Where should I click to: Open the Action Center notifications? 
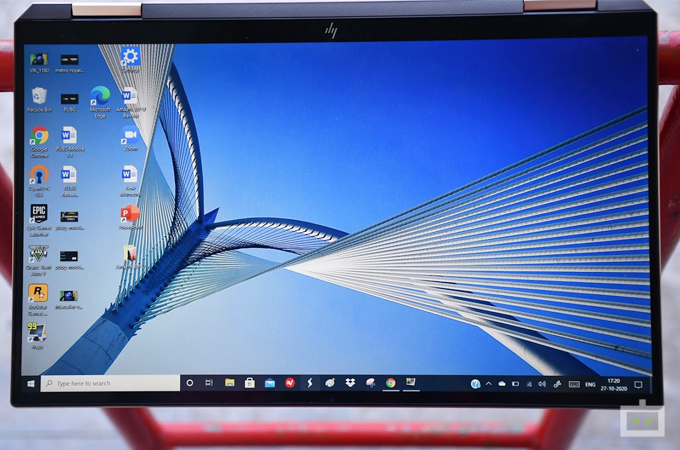click(638, 385)
